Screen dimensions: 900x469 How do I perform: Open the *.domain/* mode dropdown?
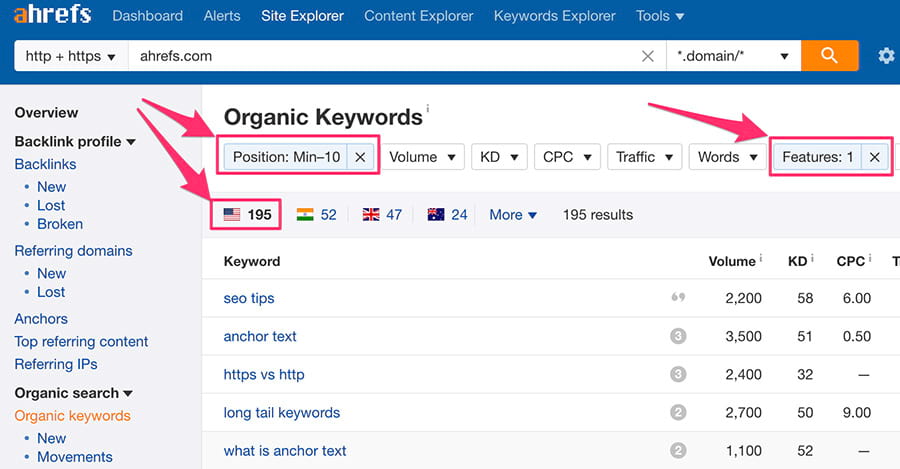(x=732, y=56)
